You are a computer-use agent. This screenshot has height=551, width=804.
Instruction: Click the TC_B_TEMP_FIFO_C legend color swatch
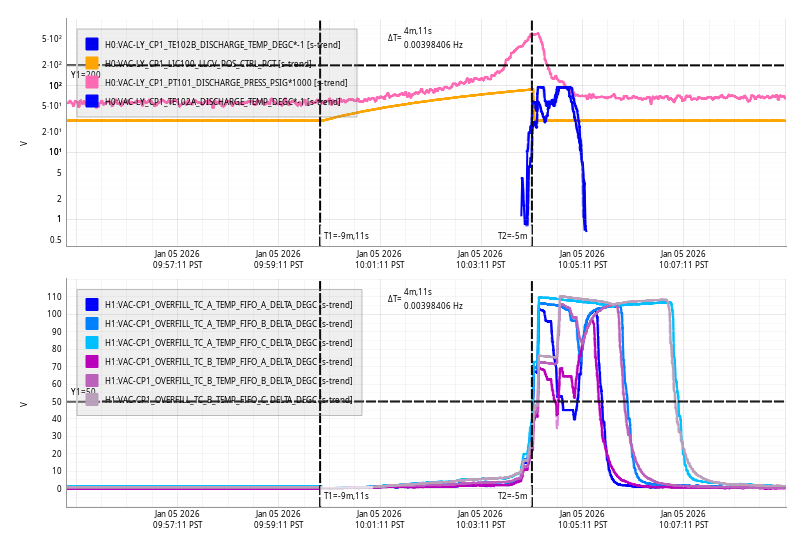[x=92, y=399]
